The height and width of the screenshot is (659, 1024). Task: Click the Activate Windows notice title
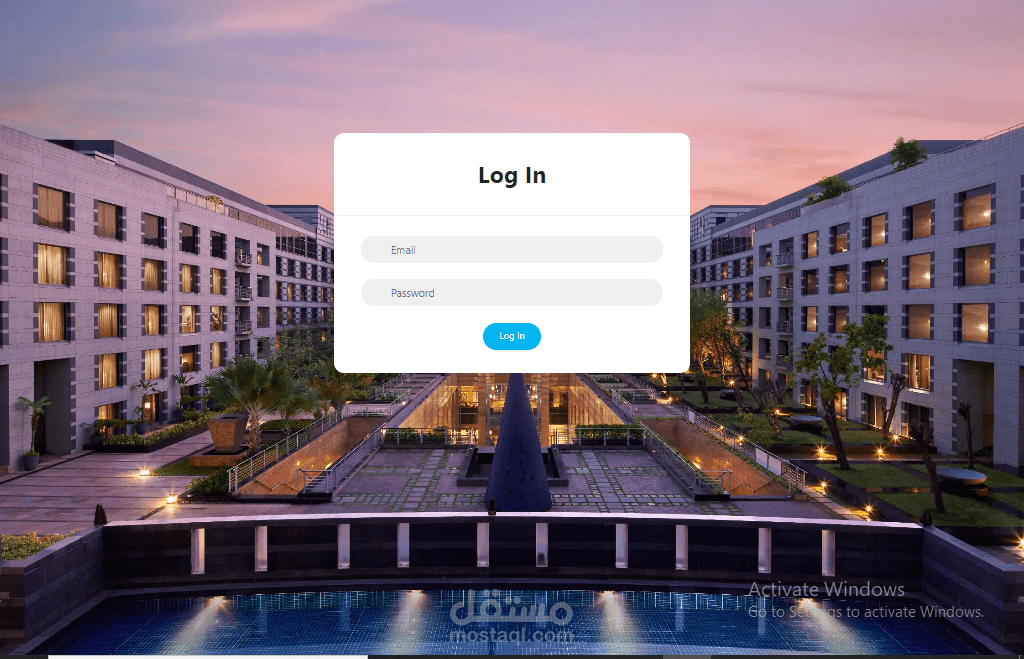pos(826,590)
